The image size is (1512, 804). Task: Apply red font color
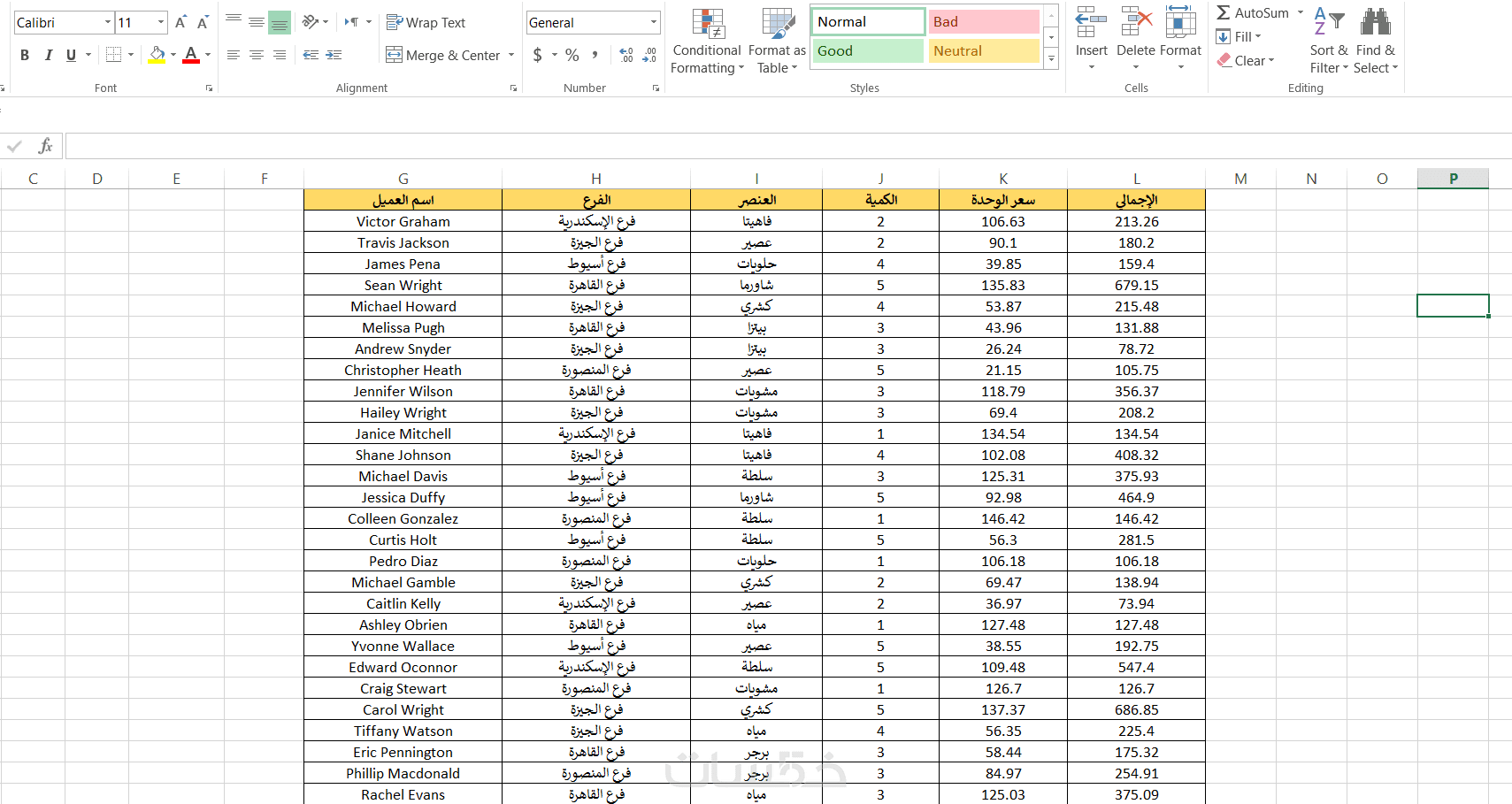click(x=191, y=55)
